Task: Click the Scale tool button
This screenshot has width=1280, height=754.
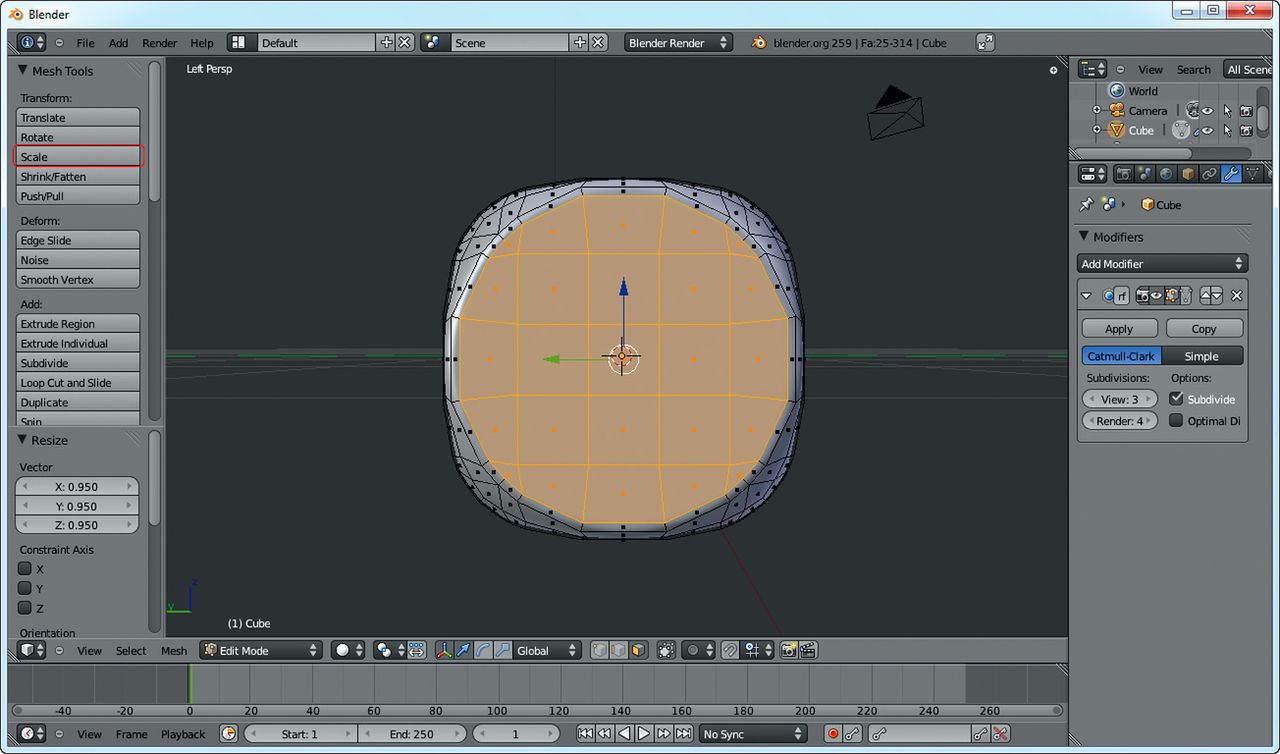Action: pyautogui.click(x=78, y=156)
